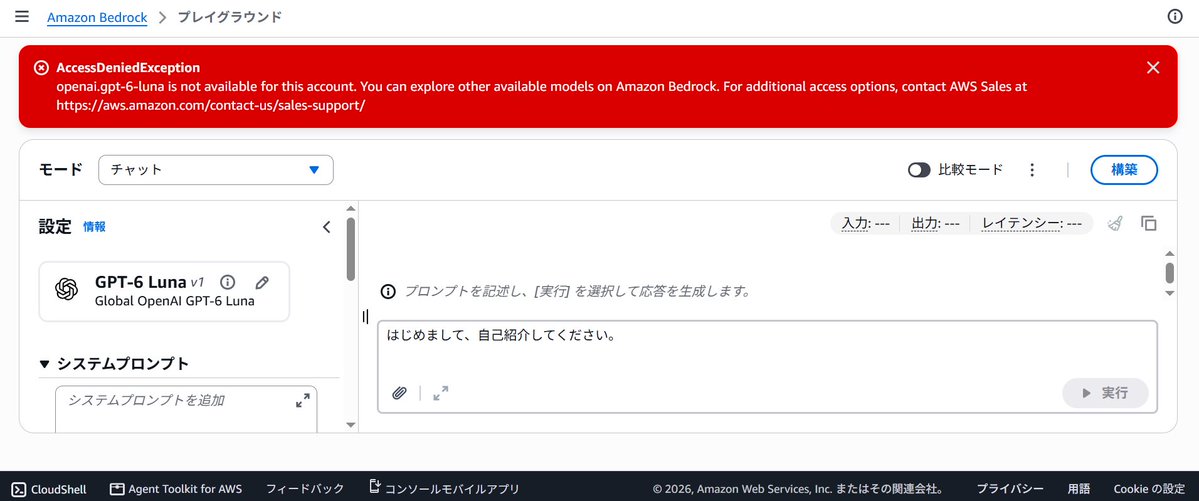The width and height of the screenshot is (1199, 501).
Task: Open the hamburger navigation menu
Action: click(x=21, y=17)
